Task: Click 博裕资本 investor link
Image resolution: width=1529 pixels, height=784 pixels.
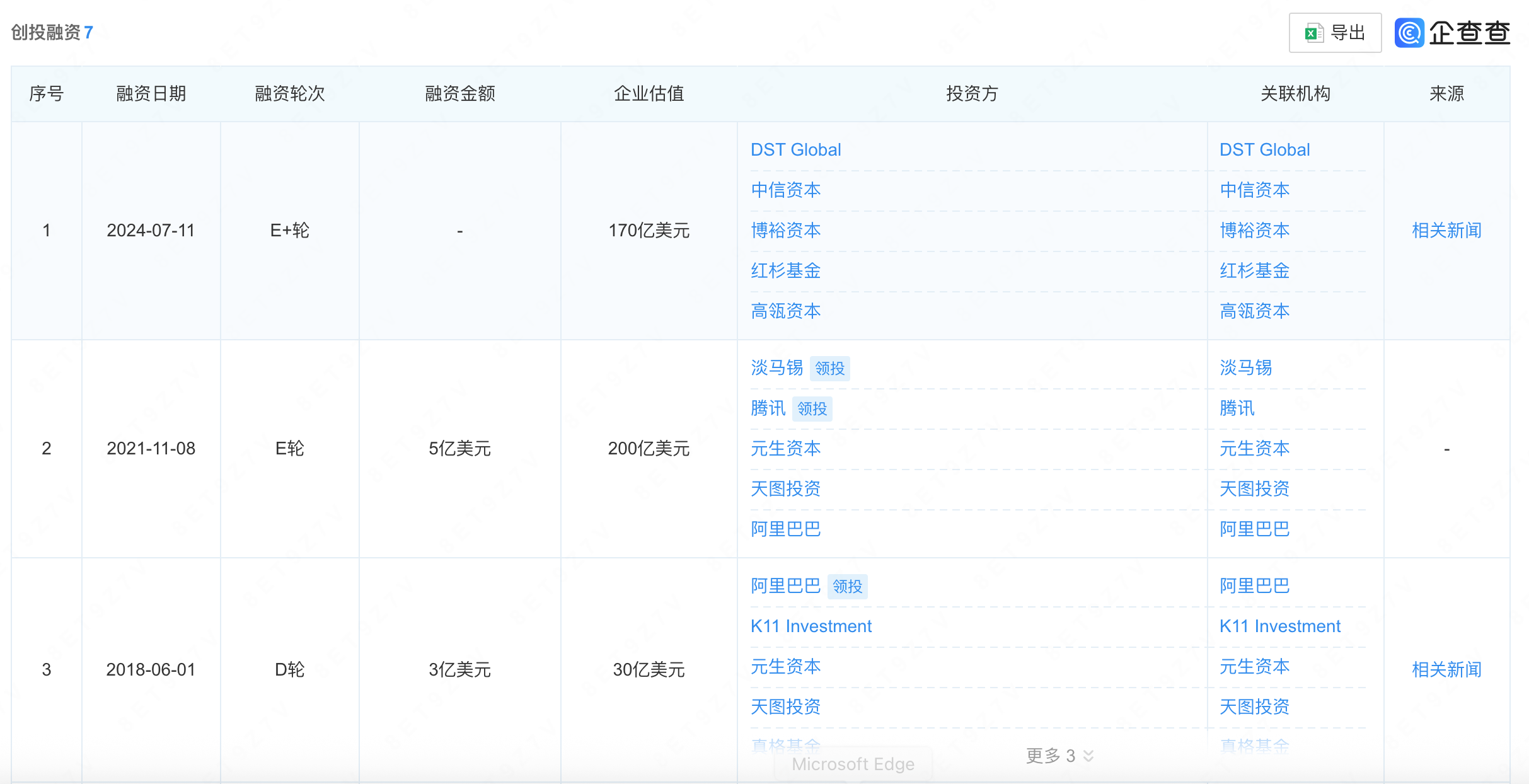Action: point(785,231)
